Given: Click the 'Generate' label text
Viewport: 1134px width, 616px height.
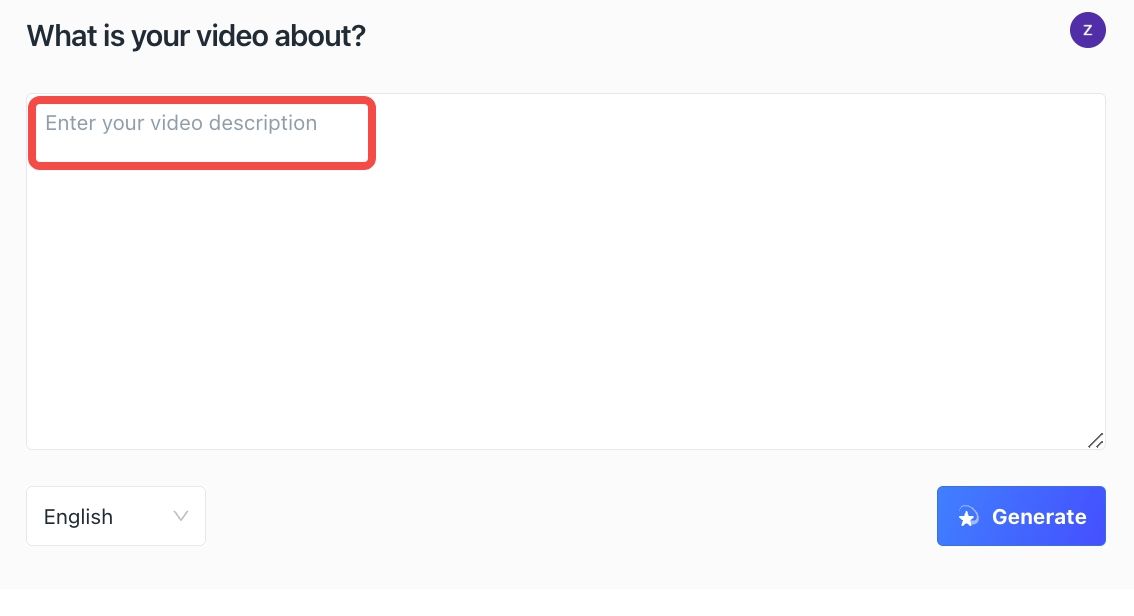Looking at the screenshot, I should click(x=1039, y=516).
